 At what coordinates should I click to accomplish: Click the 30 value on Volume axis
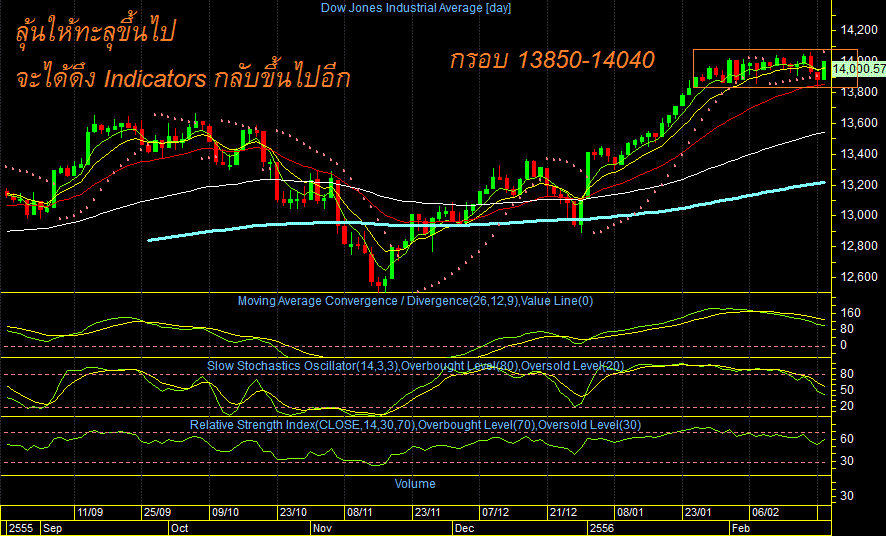[x=846, y=495]
